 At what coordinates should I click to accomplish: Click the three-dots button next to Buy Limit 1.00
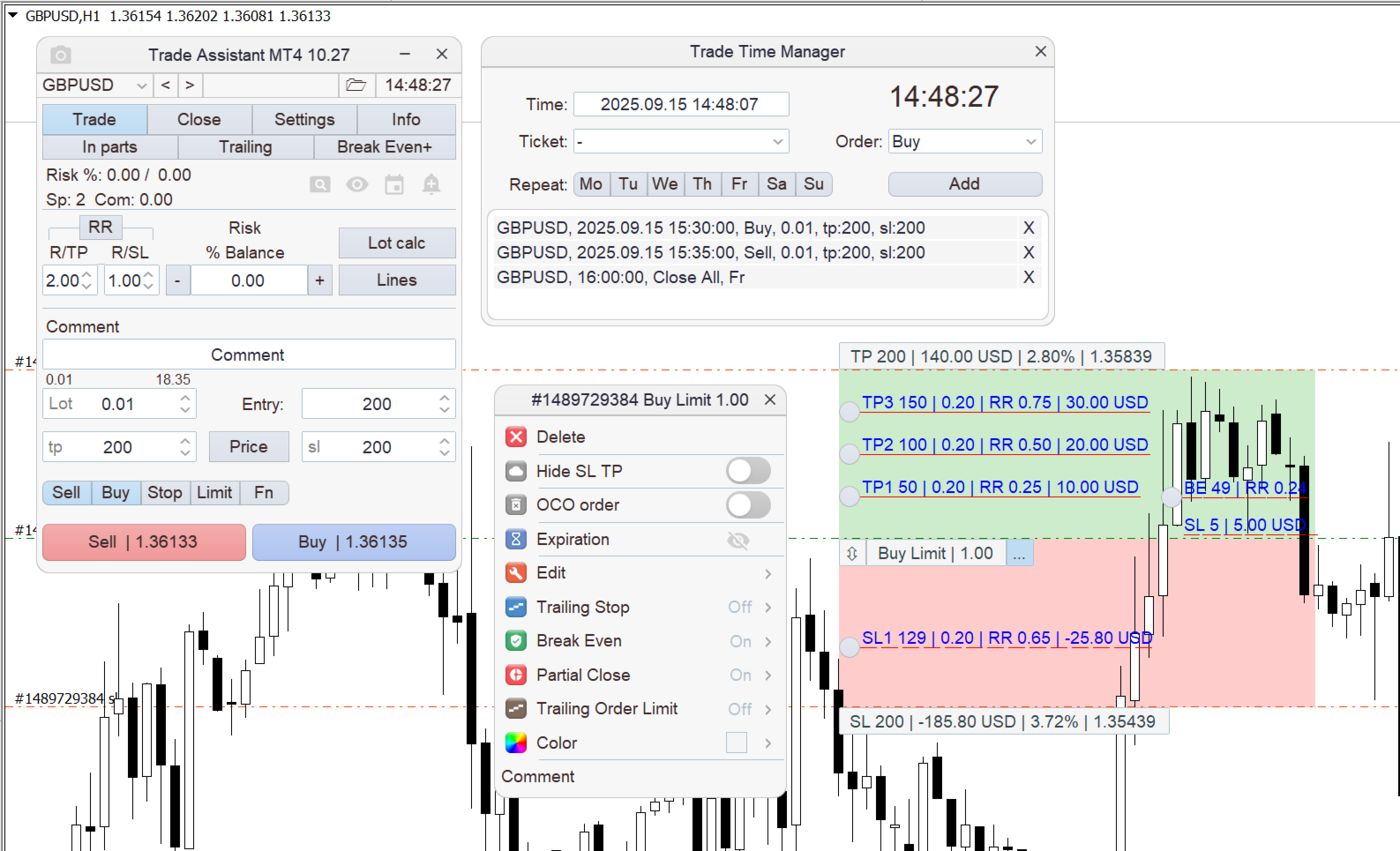(x=1019, y=554)
